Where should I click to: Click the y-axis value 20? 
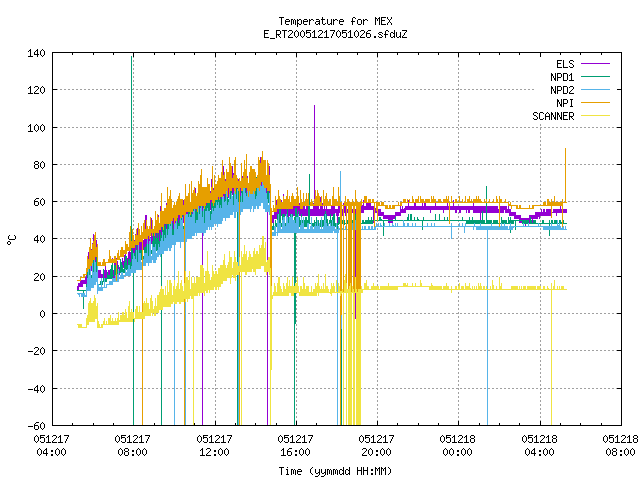[39, 277]
